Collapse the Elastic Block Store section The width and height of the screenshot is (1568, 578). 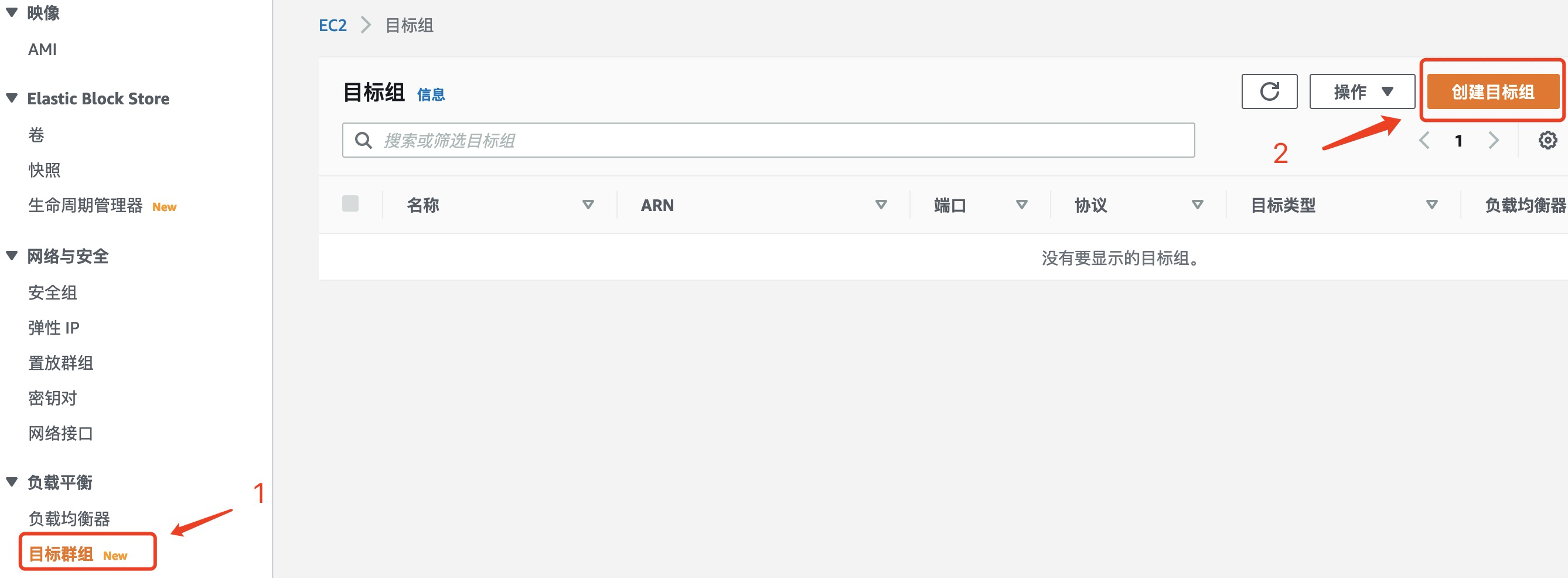[x=12, y=98]
